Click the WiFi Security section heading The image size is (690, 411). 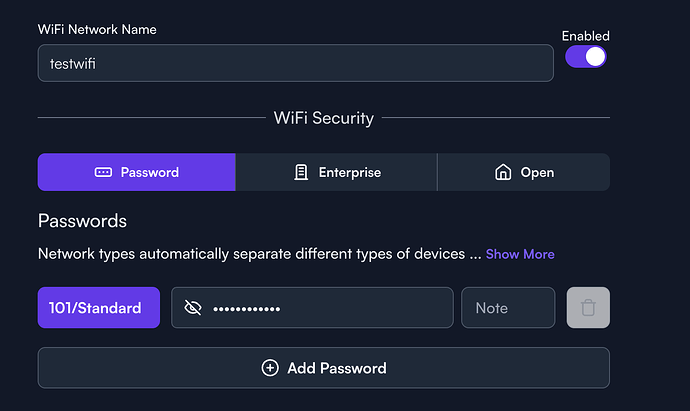click(324, 118)
